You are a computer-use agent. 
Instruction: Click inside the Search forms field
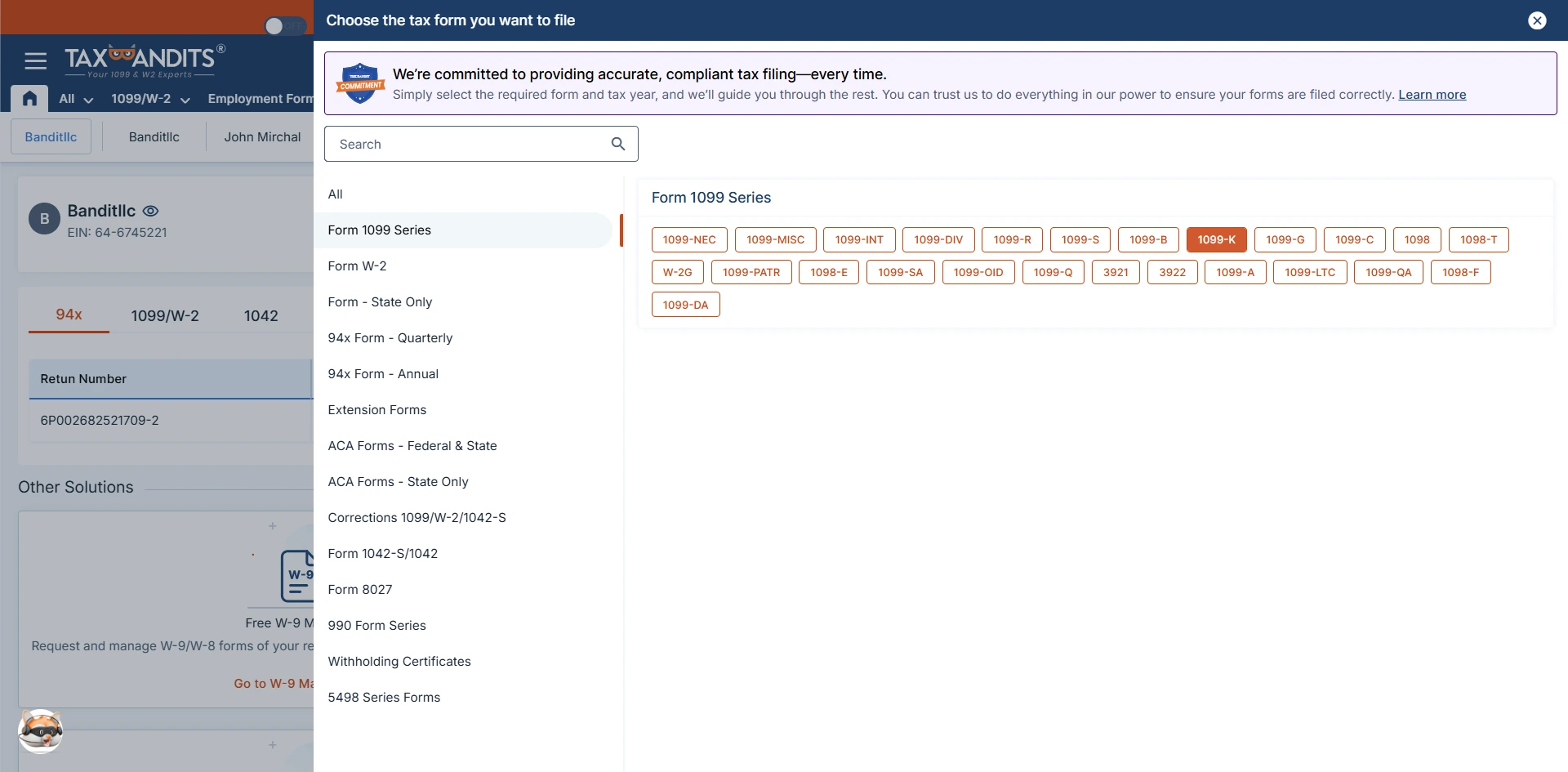(x=465, y=143)
